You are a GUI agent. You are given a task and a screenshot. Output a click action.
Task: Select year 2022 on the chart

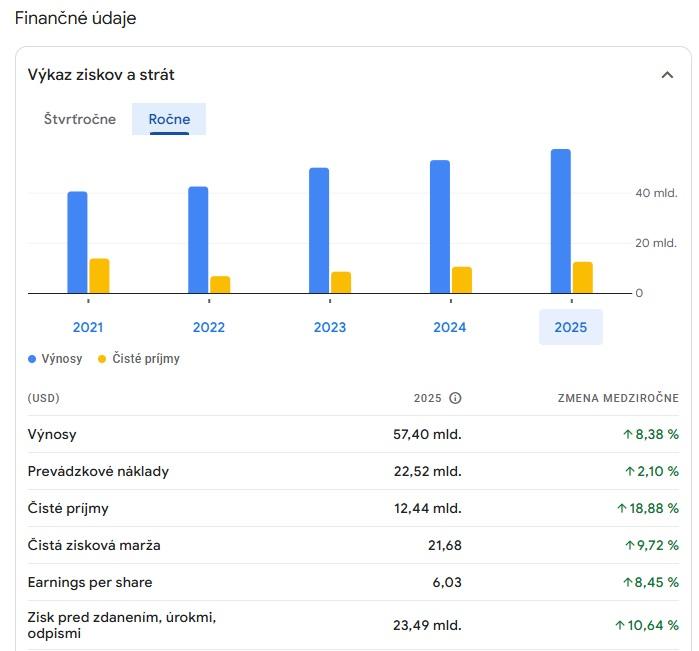[x=209, y=327]
